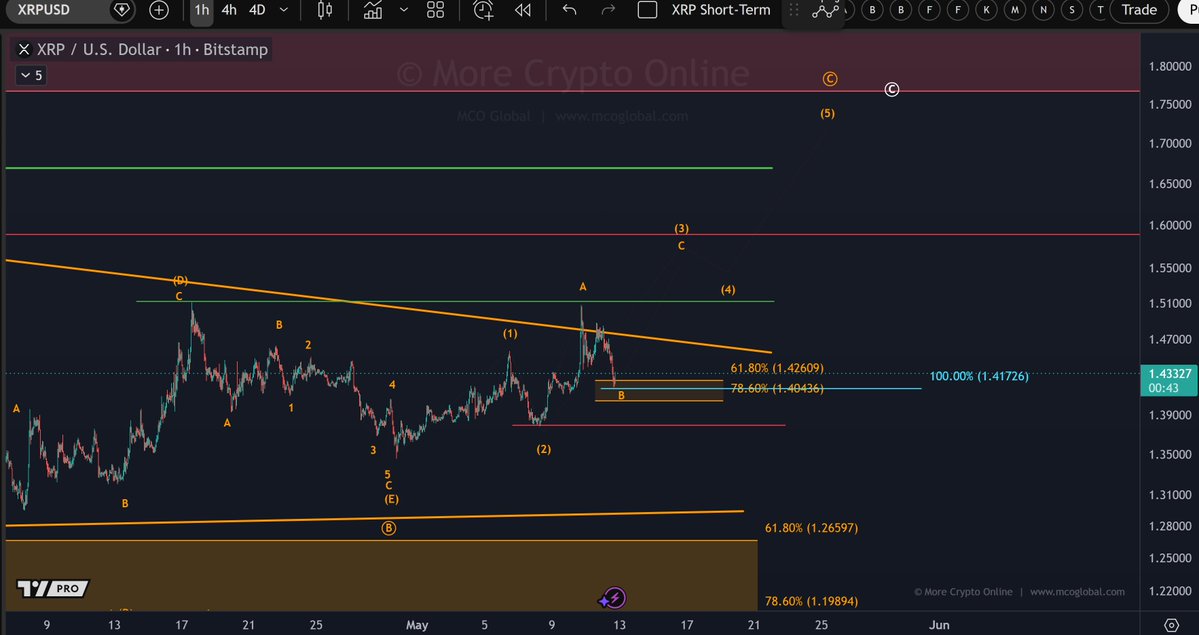Select the white circled C wave label
This screenshot has height=635, width=1199.
pyautogui.click(x=892, y=90)
